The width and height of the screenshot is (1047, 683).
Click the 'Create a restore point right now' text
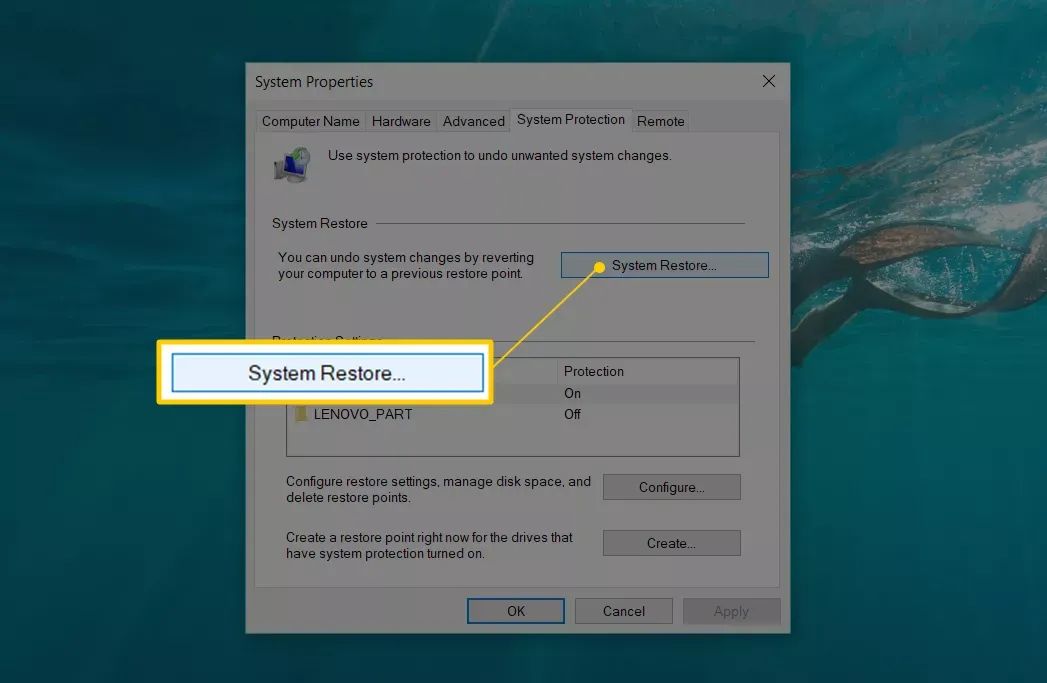tap(429, 545)
